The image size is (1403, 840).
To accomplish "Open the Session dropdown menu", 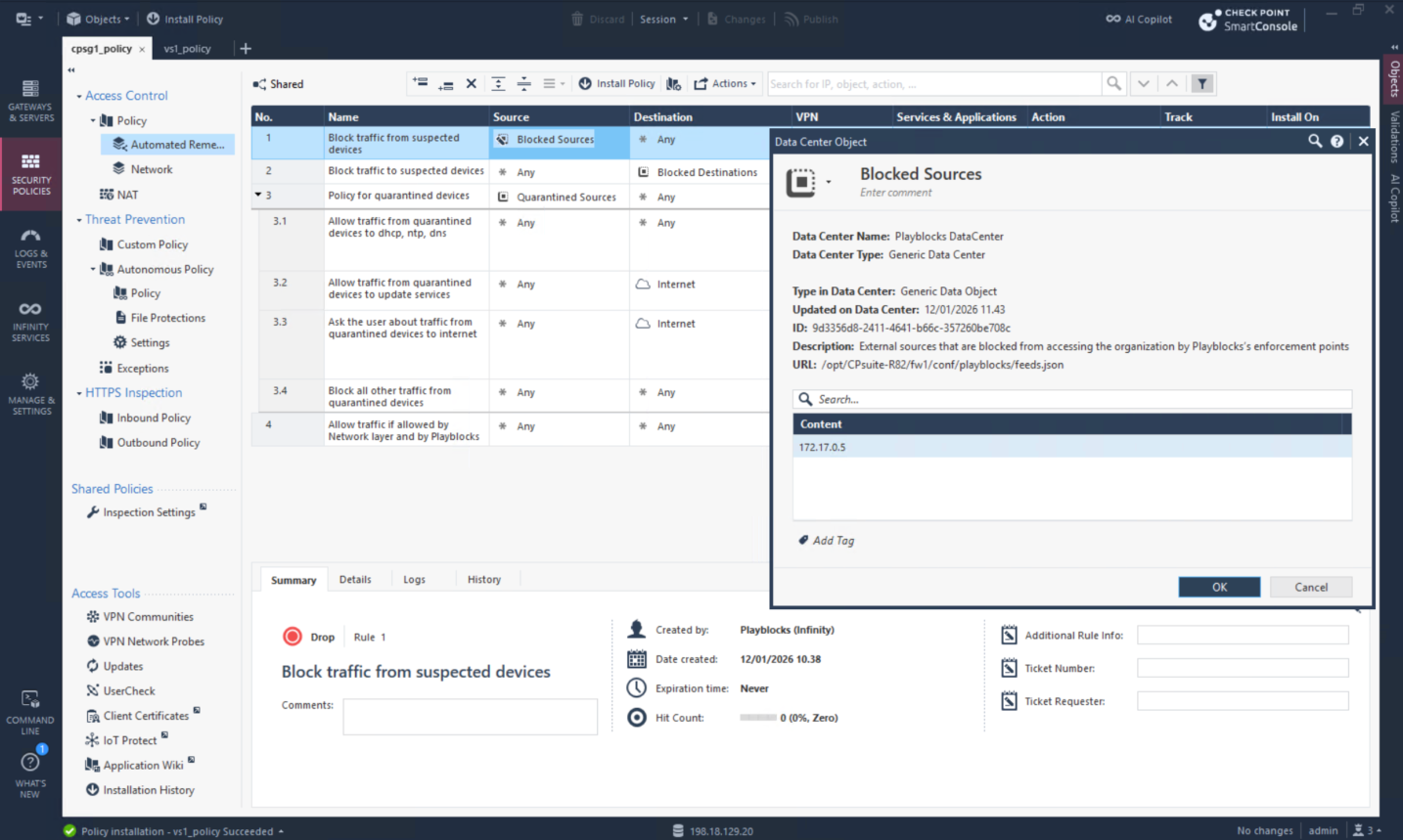I will (x=663, y=19).
